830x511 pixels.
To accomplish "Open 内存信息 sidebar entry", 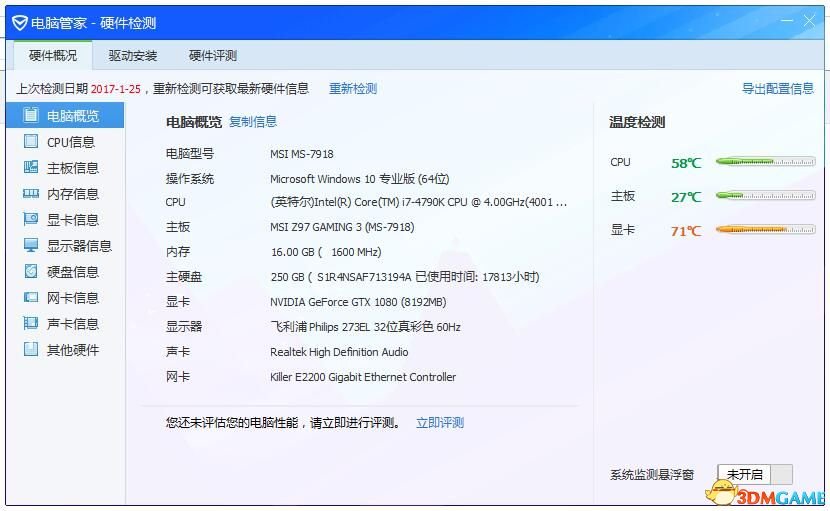I will tap(65, 193).
